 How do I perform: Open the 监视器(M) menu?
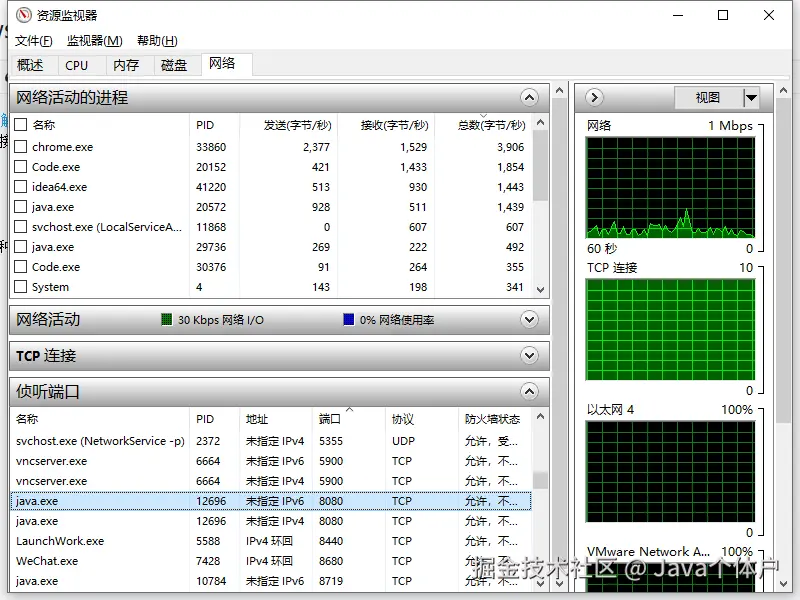pyautogui.click(x=95, y=41)
